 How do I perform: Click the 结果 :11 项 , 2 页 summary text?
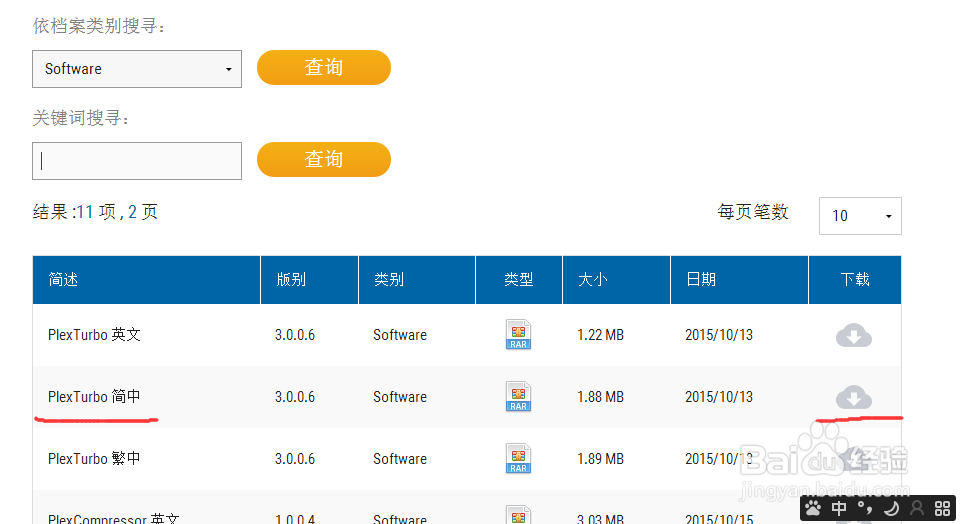(95, 212)
